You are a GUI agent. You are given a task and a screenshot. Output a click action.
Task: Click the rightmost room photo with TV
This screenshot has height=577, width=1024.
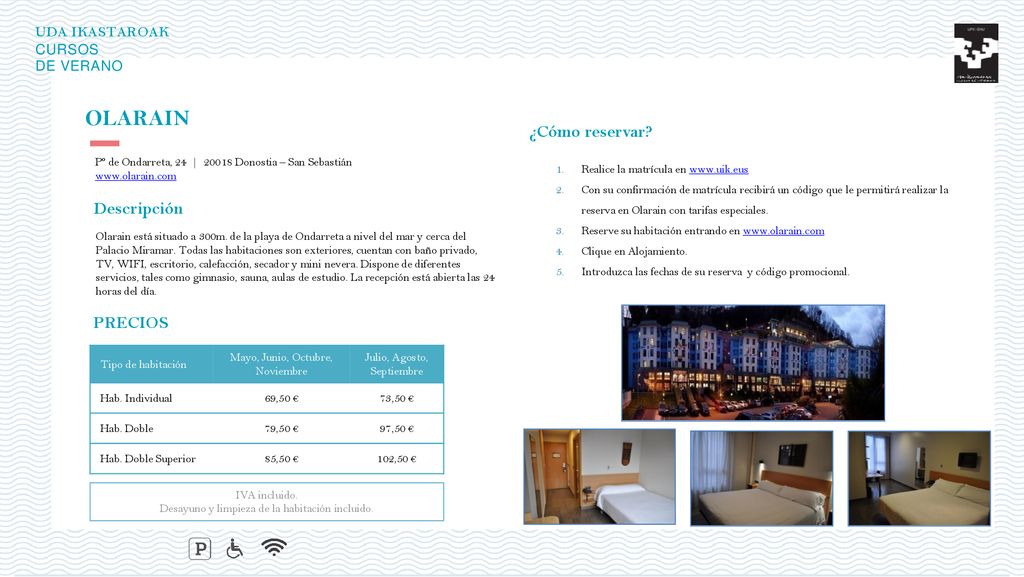919,478
